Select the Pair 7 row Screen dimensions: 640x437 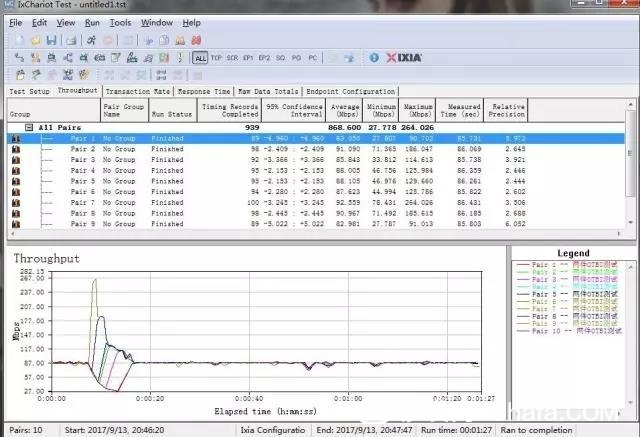[316, 202]
